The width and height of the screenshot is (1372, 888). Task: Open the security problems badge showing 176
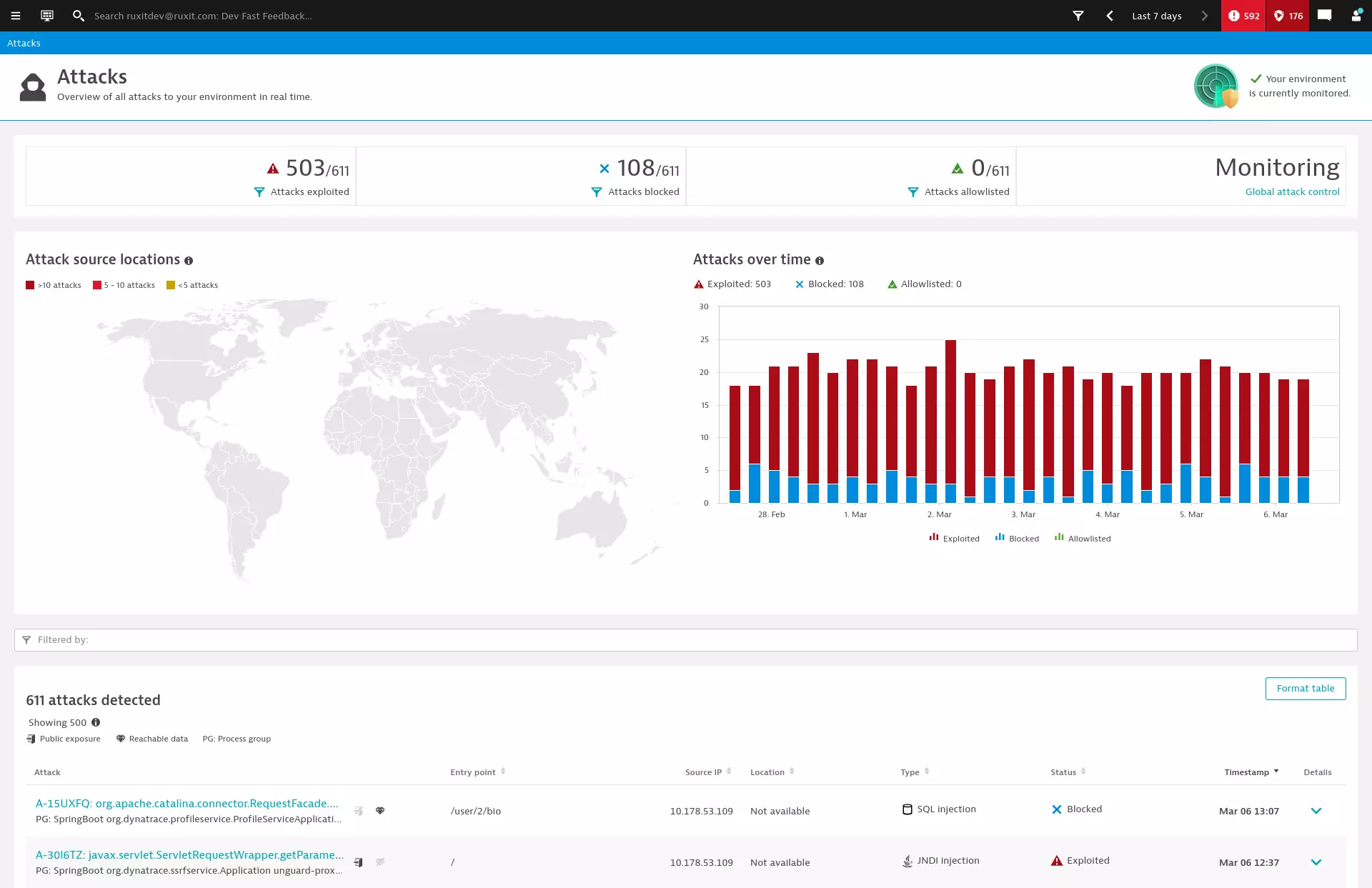pyautogui.click(x=1288, y=16)
